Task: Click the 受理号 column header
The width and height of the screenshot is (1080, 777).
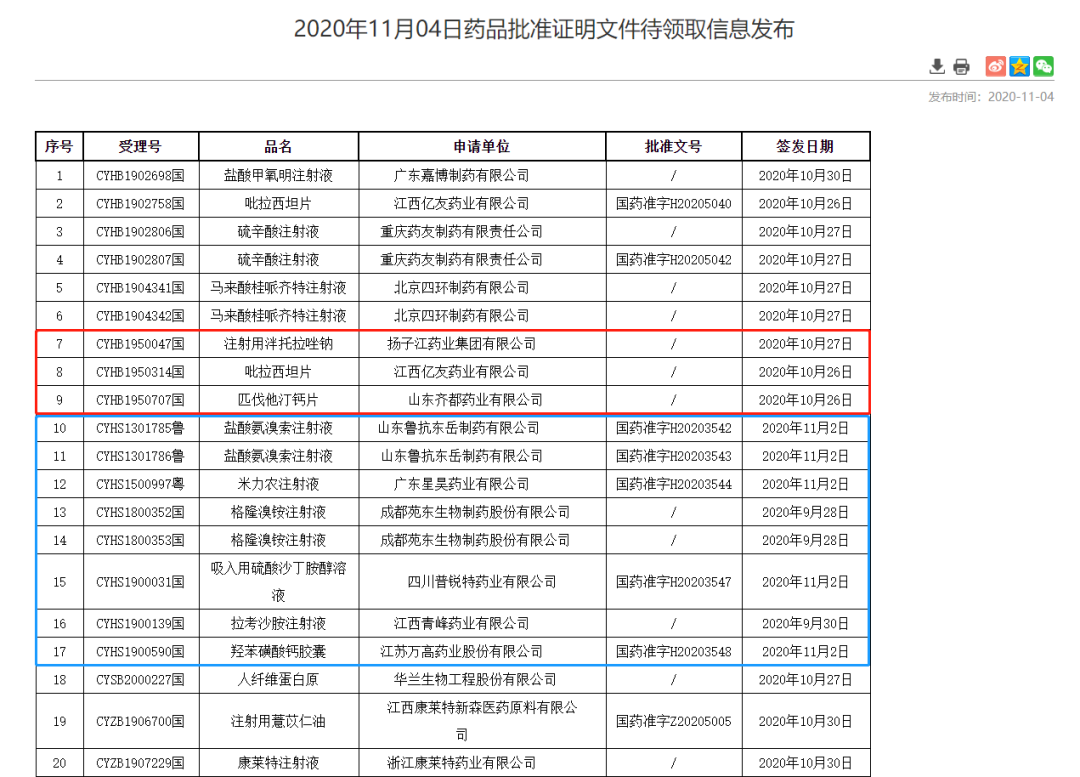Action: [141, 147]
